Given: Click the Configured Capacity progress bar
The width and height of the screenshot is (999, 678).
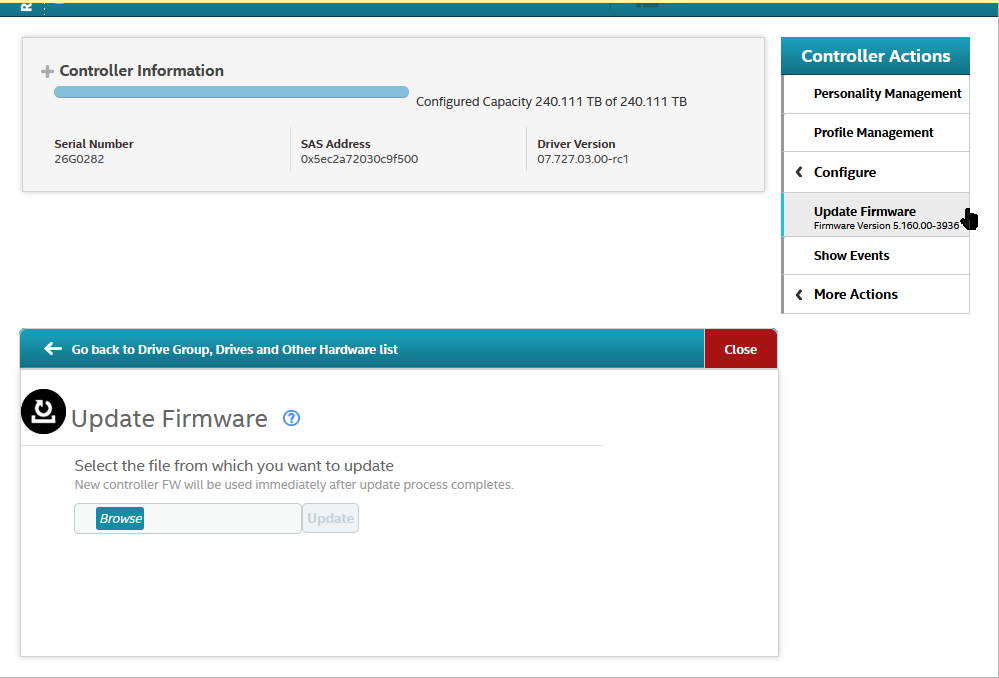Looking at the screenshot, I should pos(231,92).
